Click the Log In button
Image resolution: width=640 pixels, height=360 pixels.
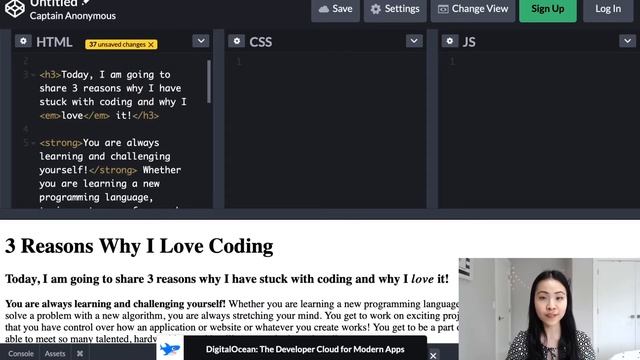608,9
